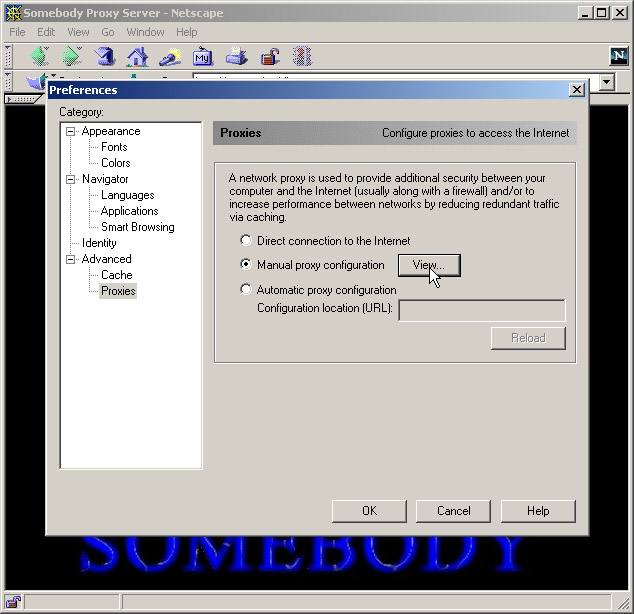Open the Edit menu
634x614 pixels.
point(46,32)
